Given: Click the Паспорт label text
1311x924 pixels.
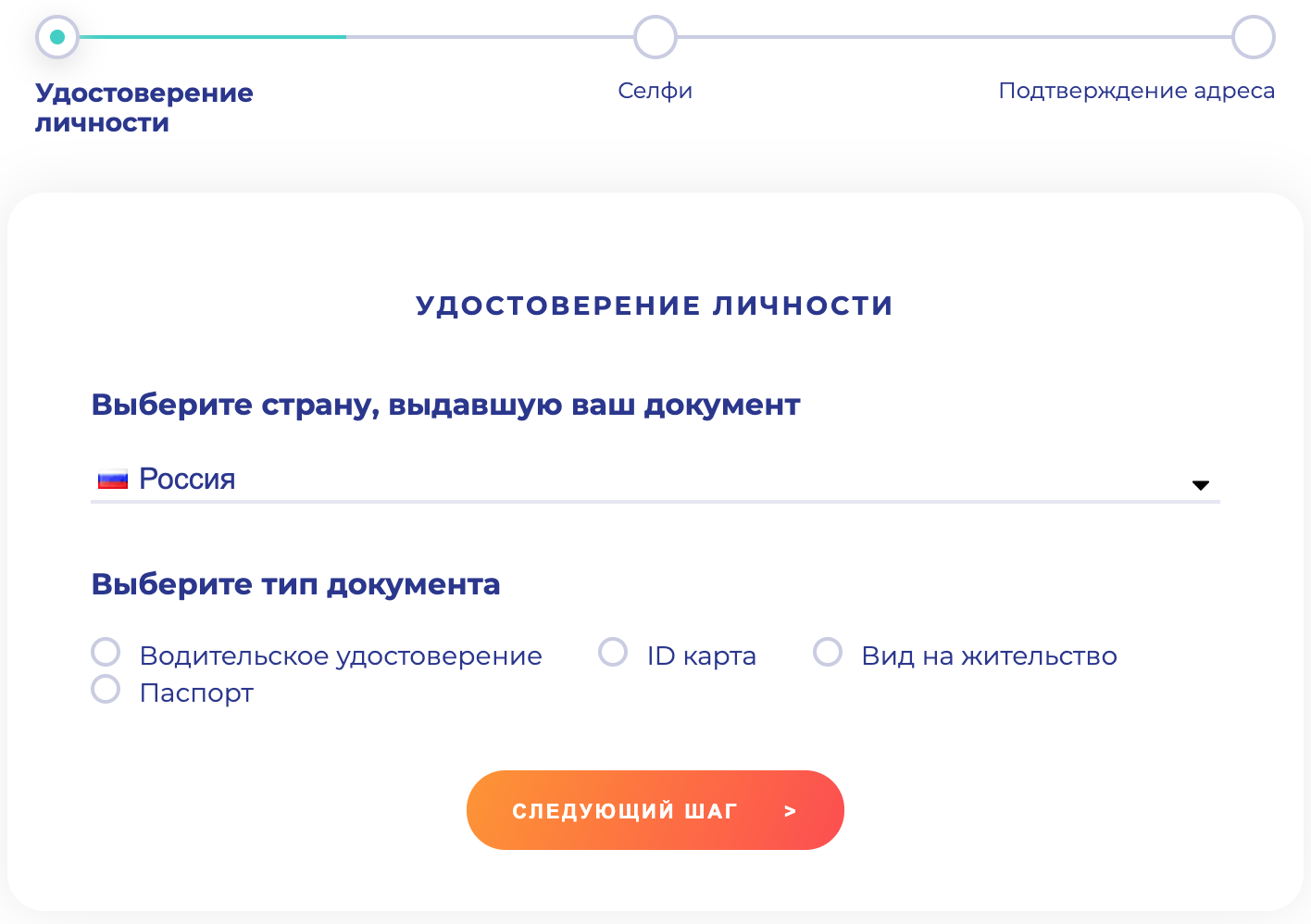Looking at the screenshot, I should coord(196,693).
